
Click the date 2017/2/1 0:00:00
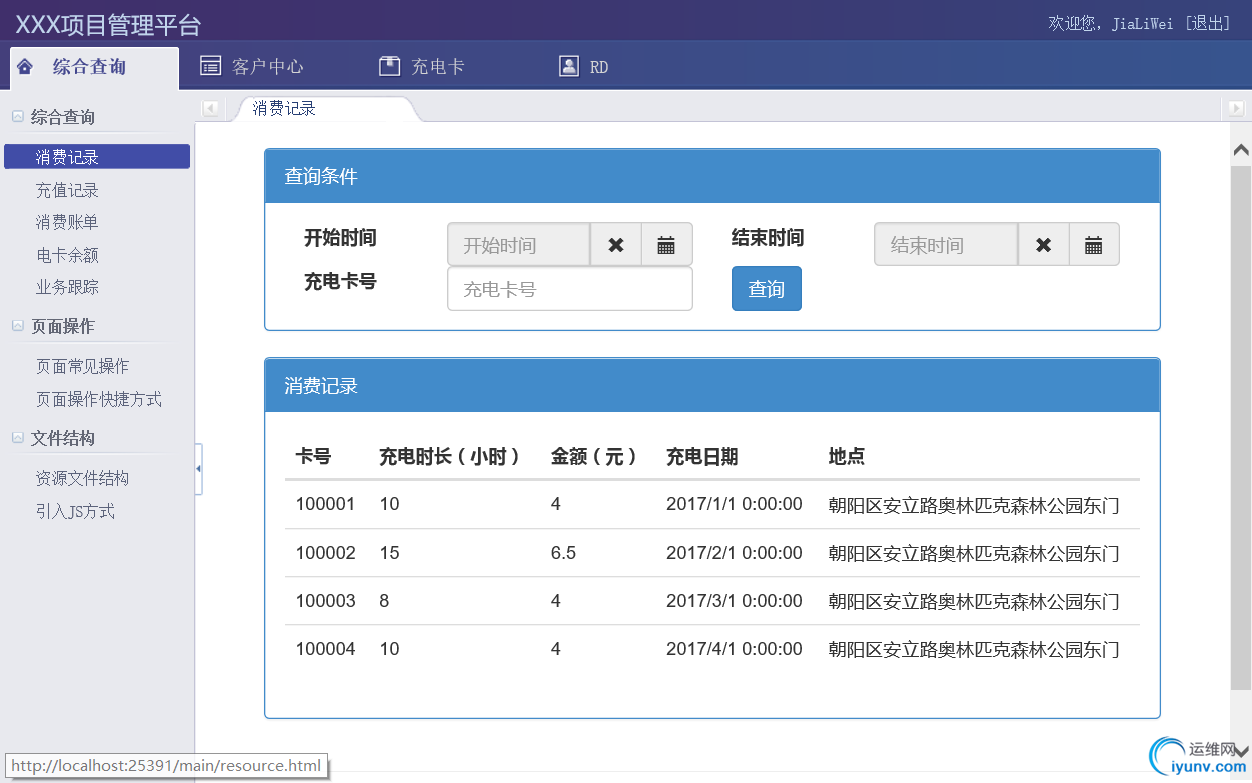point(734,553)
